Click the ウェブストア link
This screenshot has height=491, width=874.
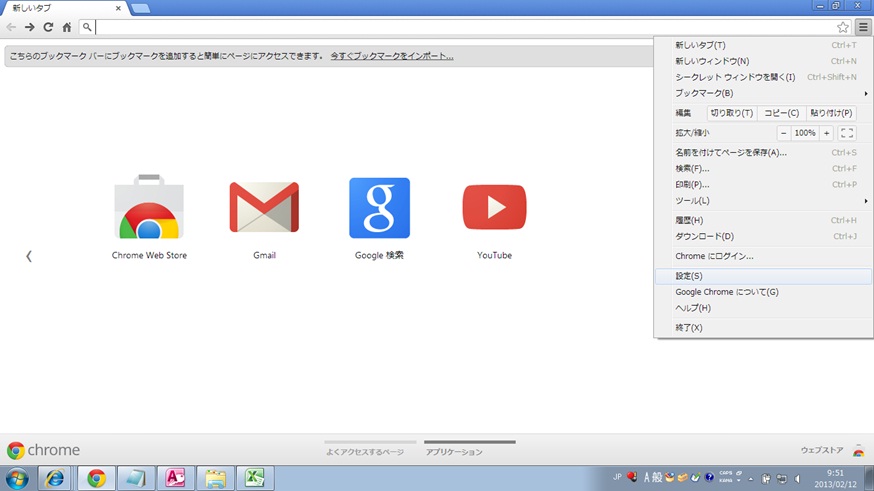coord(822,450)
